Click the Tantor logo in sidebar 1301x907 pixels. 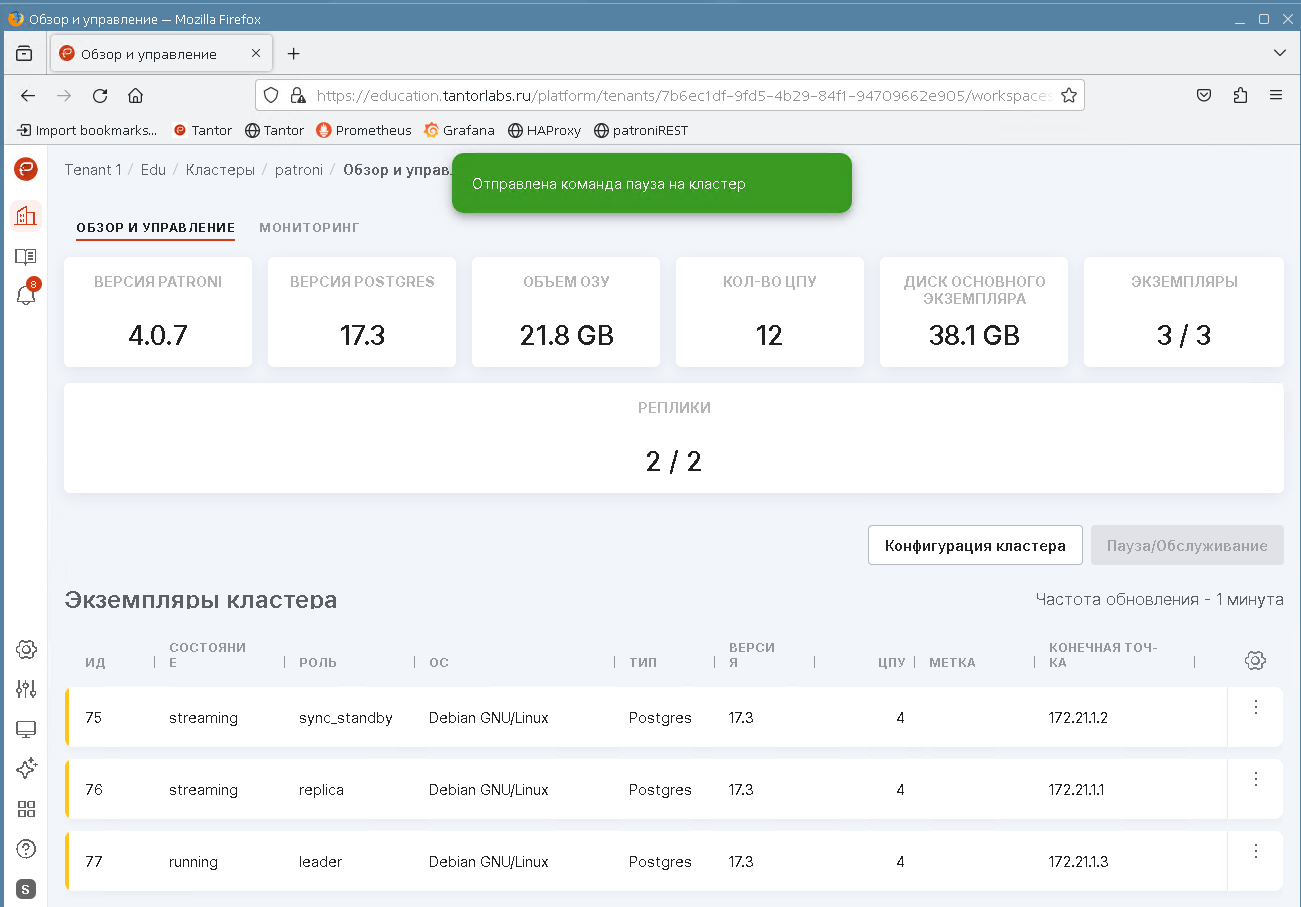coord(26,169)
